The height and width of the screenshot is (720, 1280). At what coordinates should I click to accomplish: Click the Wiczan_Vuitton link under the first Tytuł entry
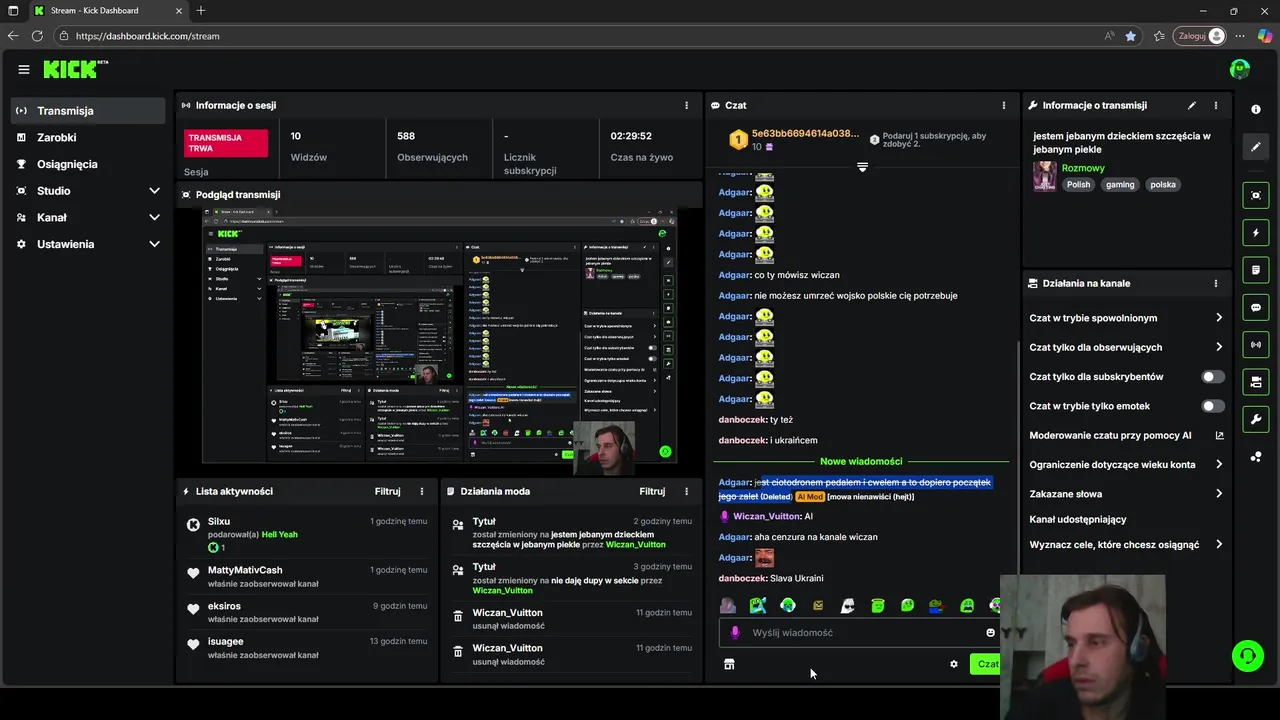tap(636, 544)
